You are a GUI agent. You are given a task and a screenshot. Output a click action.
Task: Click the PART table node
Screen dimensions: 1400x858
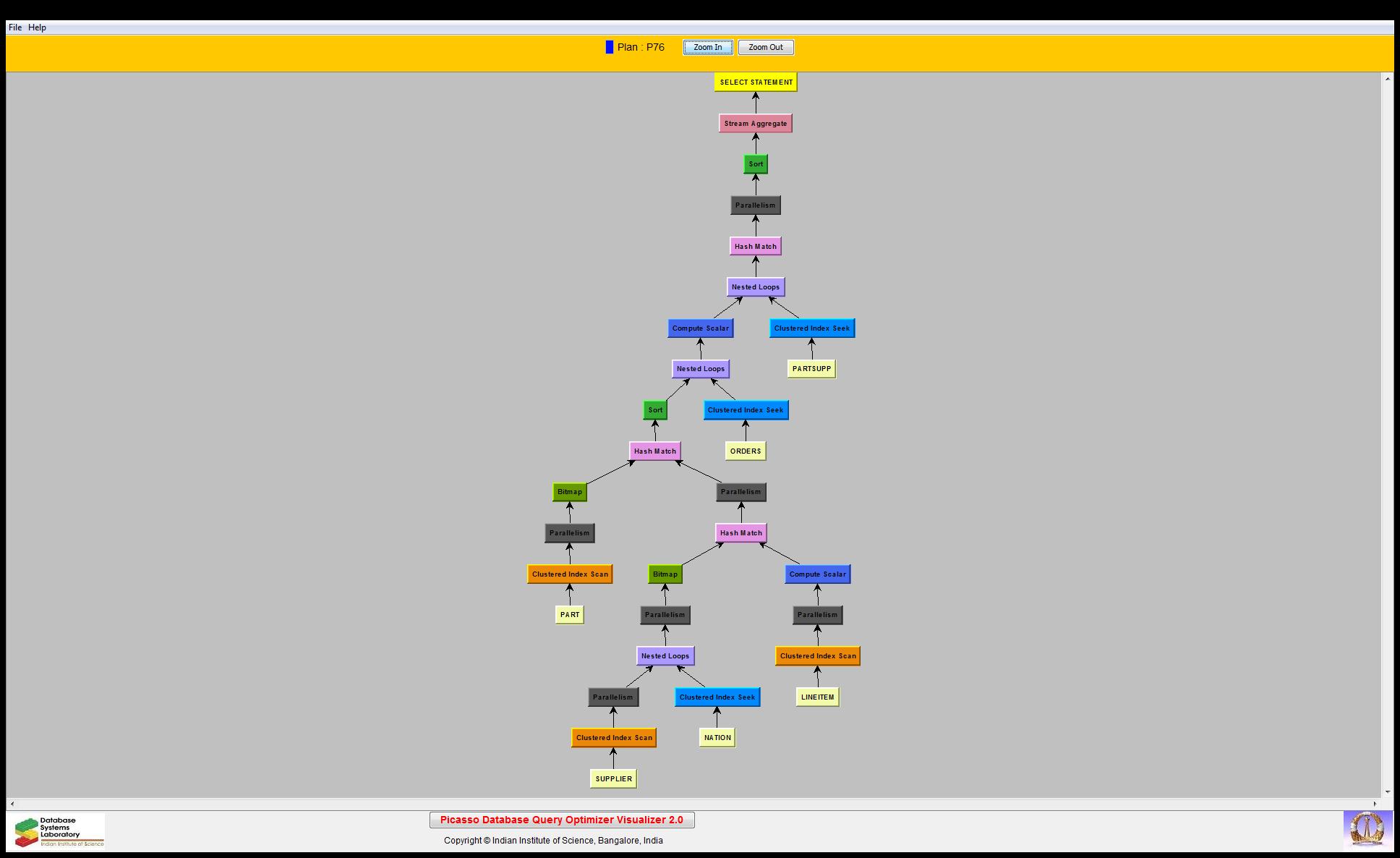tap(569, 615)
